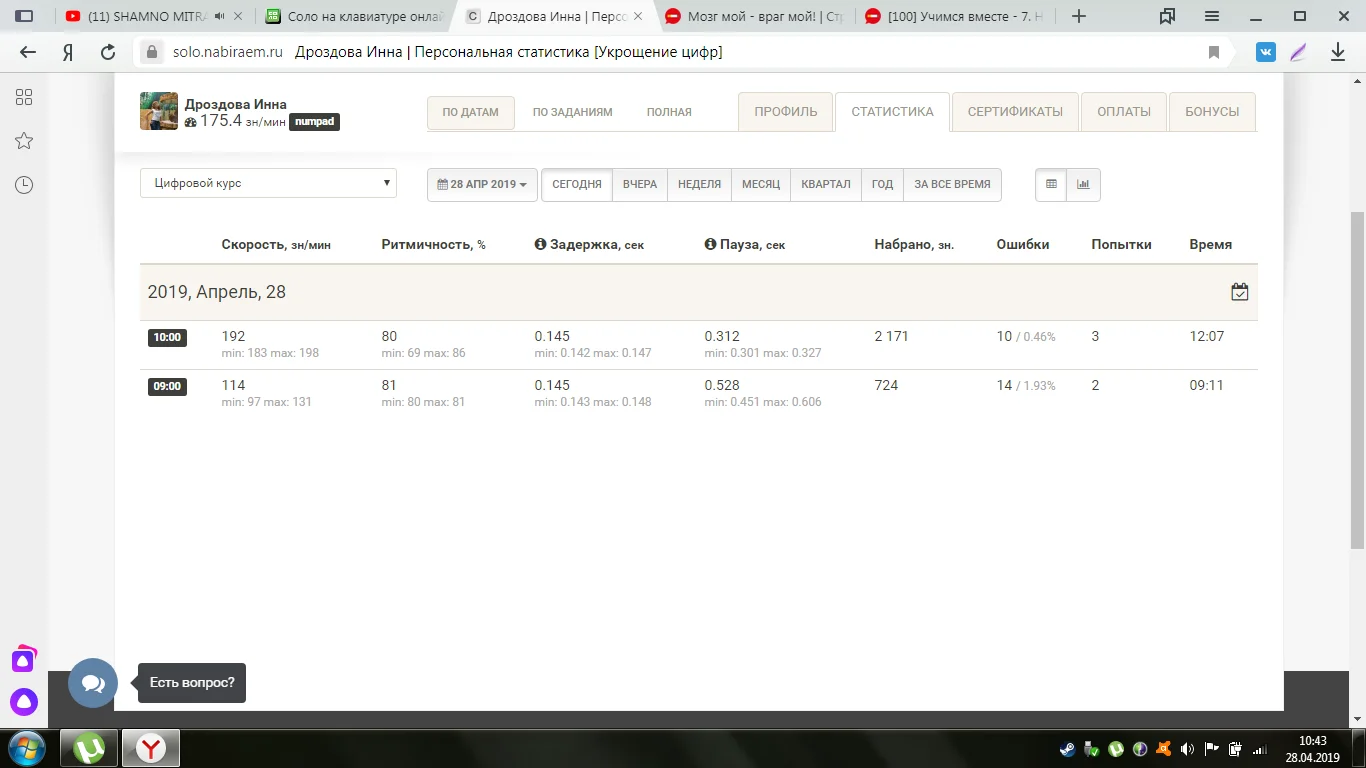The image size is (1366, 768).
Task: Filter statistics by КВАРТАЛ
Action: 826,185
